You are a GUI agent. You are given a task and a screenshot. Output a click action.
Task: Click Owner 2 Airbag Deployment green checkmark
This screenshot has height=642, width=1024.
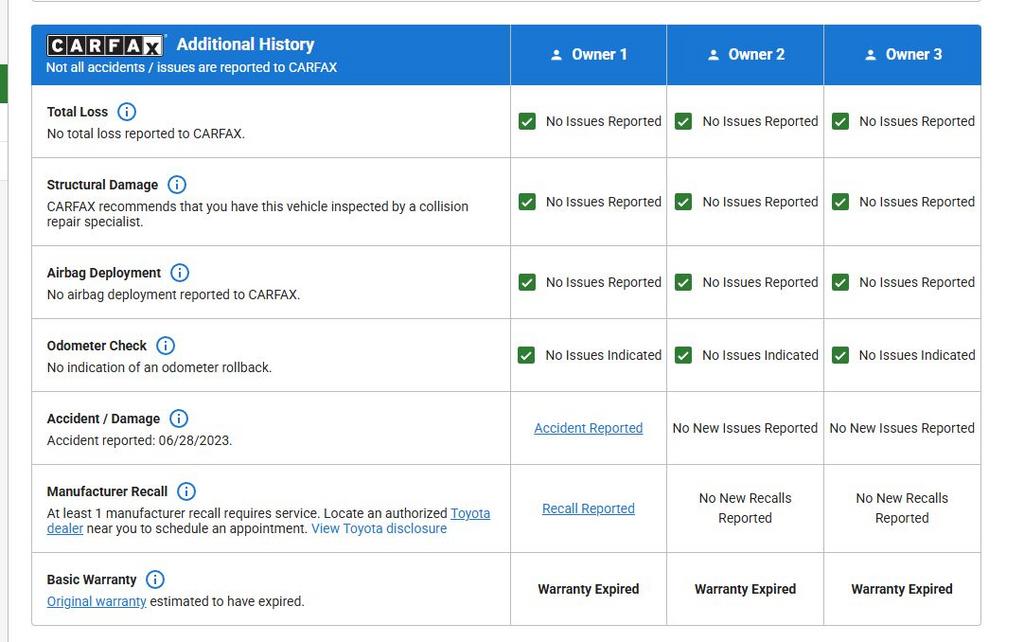[684, 283]
